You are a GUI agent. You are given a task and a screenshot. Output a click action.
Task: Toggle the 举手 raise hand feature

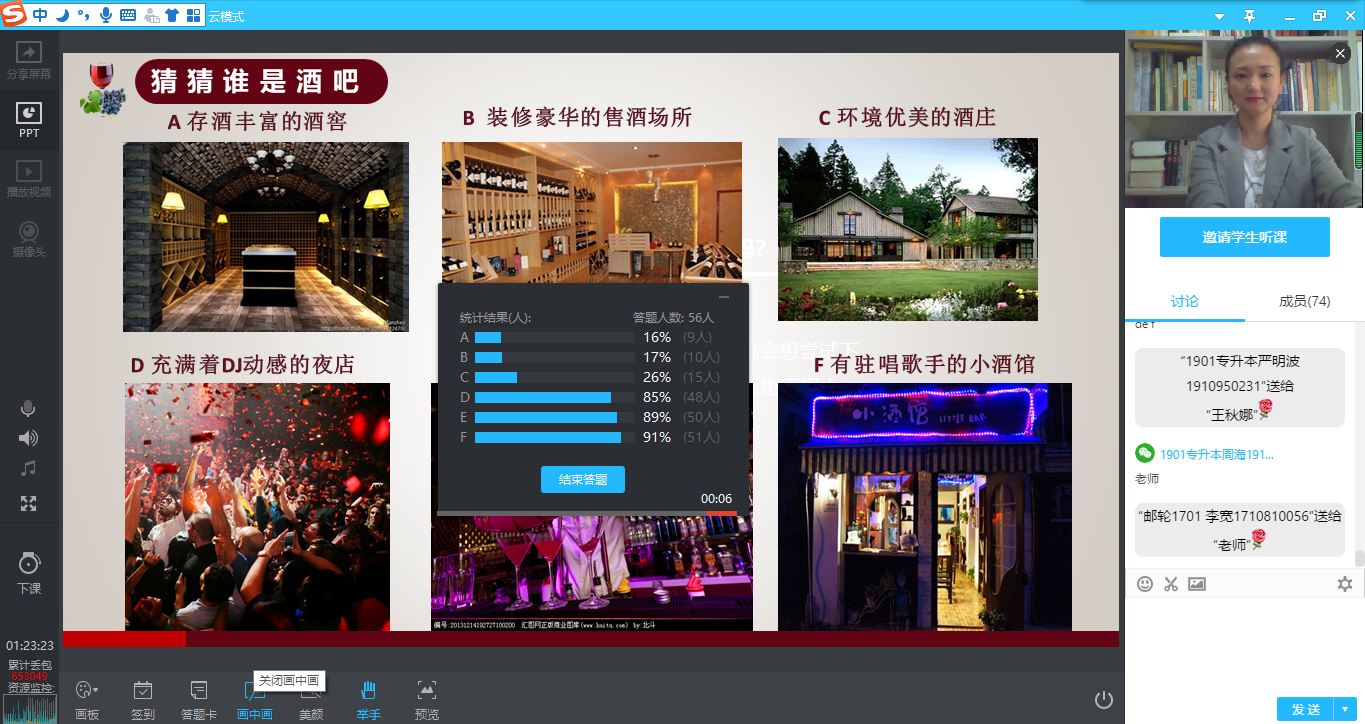pyautogui.click(x=368, y=698)
